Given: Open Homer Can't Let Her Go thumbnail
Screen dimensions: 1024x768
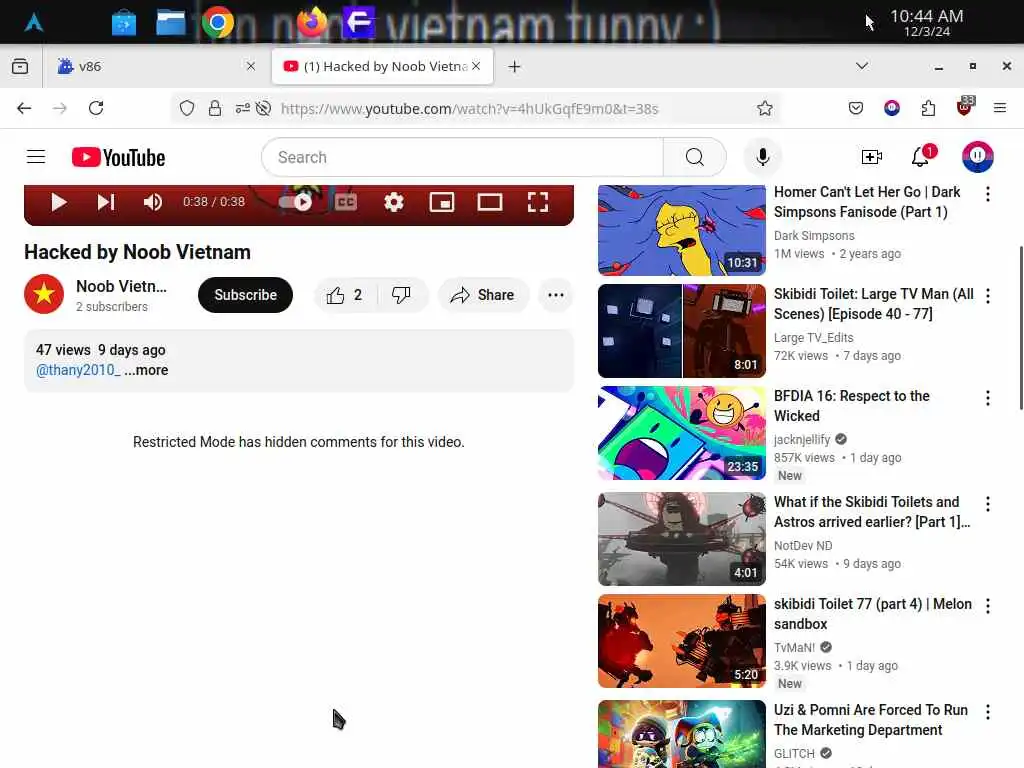Looking at the screenshot, I should [682, 230].
